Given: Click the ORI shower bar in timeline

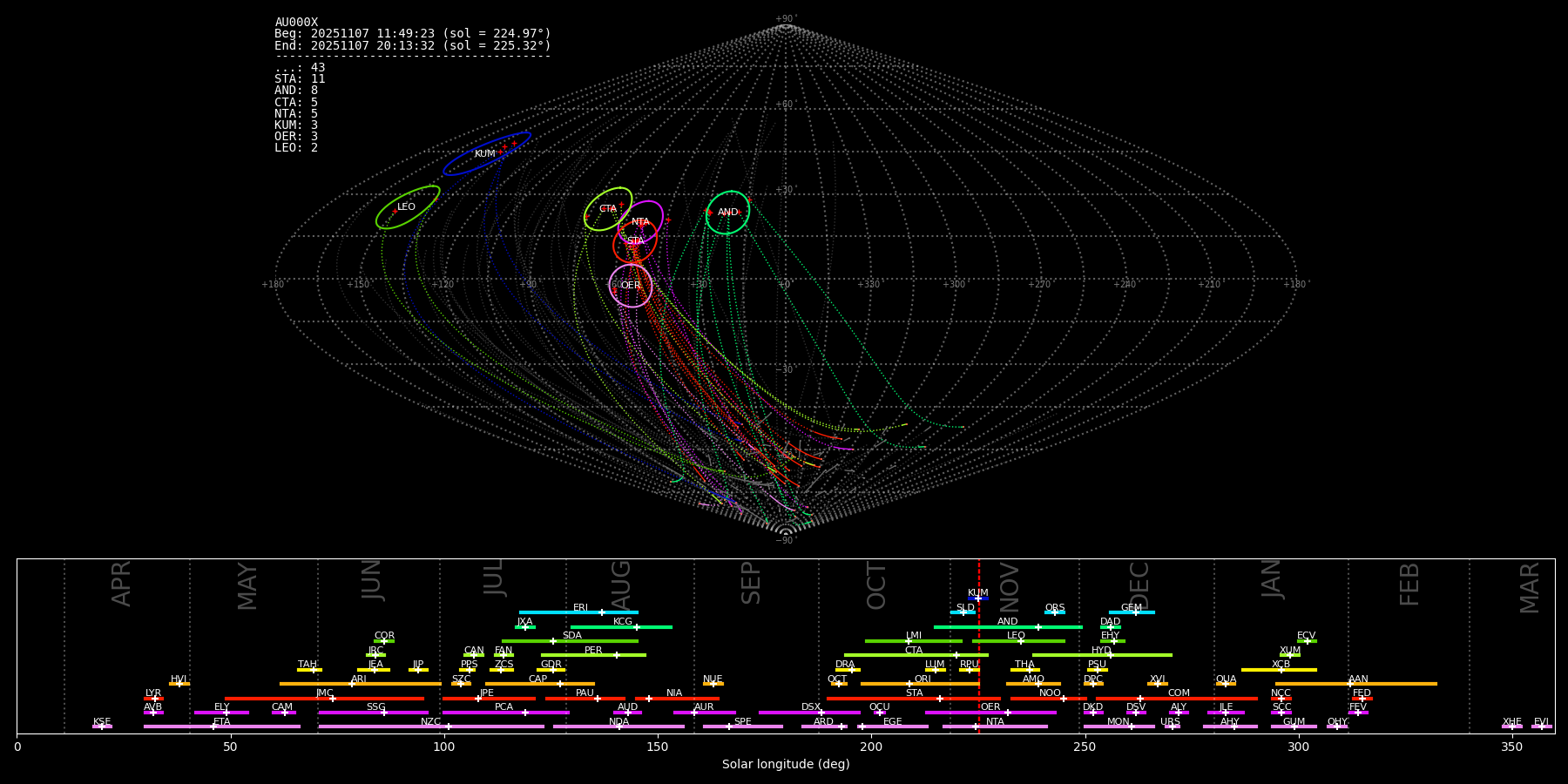Looking at the screenshot, I should 920,684.
